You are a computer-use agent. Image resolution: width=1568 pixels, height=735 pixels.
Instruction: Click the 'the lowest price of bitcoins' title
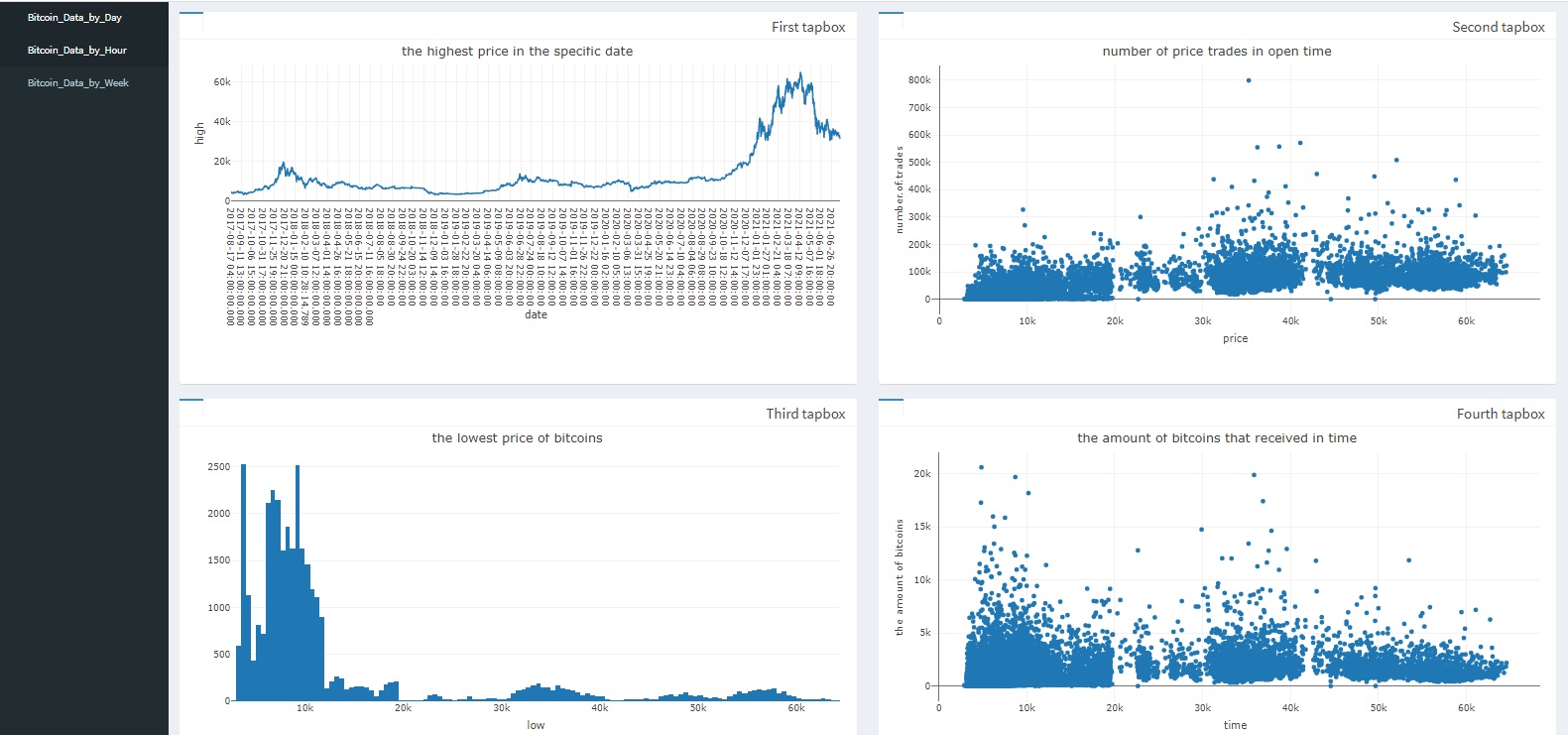[517, 438]
